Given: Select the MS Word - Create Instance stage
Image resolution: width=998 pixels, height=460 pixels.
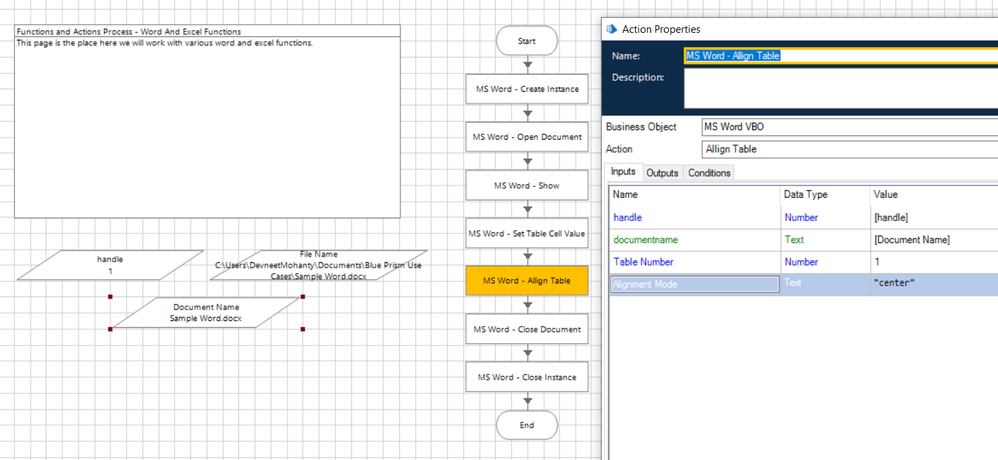Looking at the screenshot, I should pos(527,89).
